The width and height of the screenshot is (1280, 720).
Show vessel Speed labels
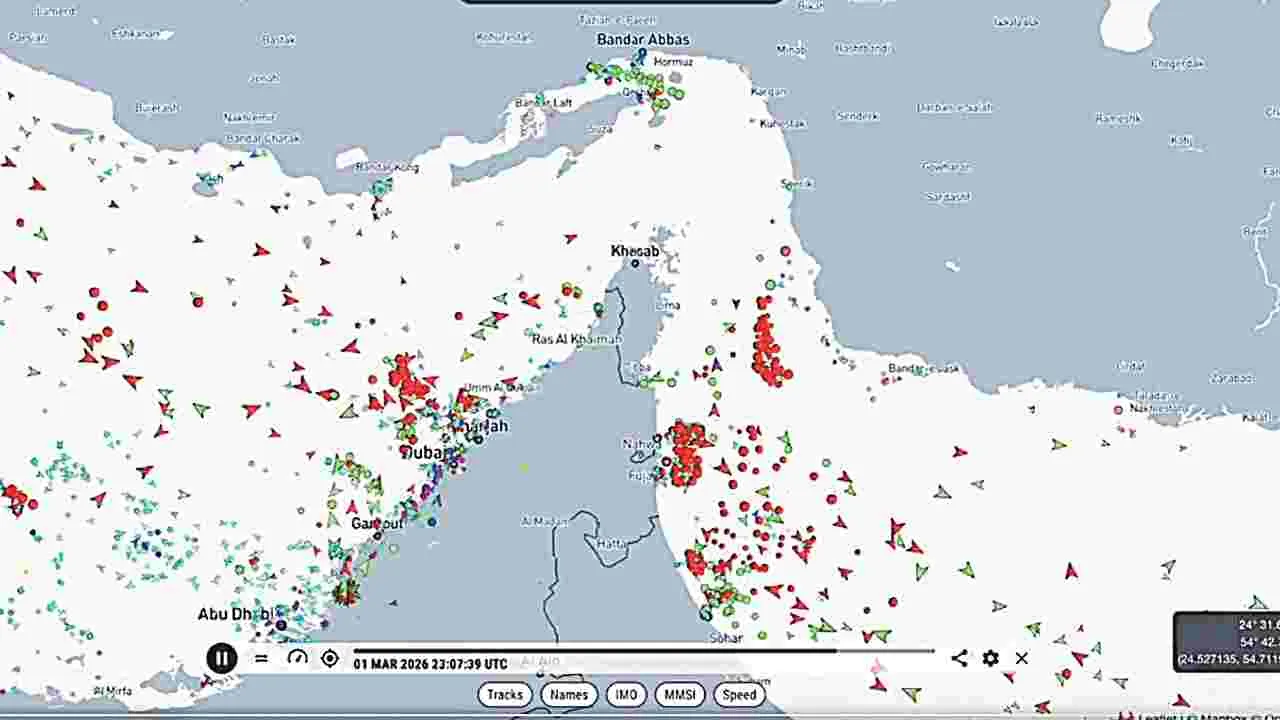point(739,694)
